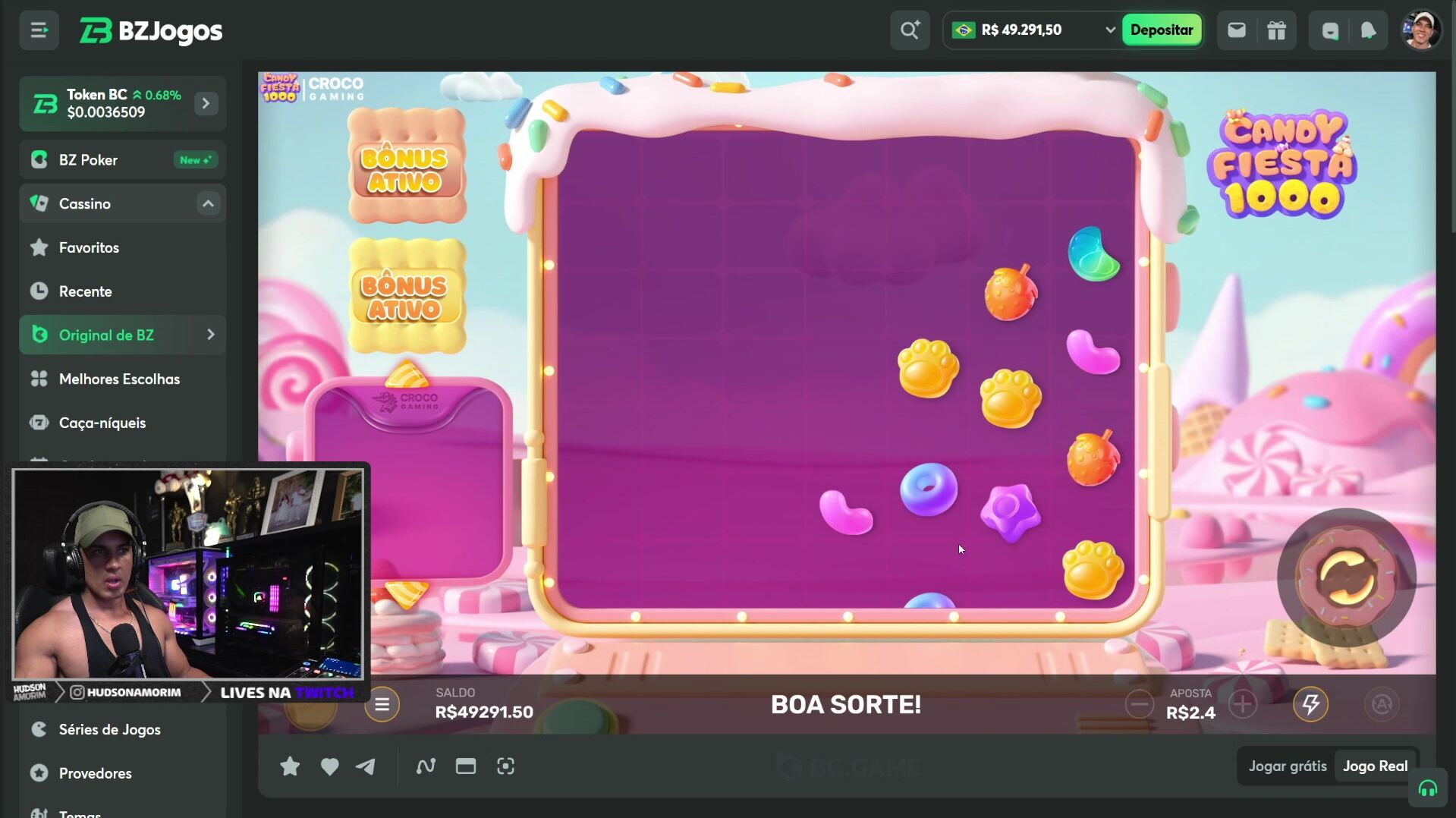The image size is (1456, 818).
Task: Open Melhores Escolhas in the sidebar
Action: [x=123, y=379]
